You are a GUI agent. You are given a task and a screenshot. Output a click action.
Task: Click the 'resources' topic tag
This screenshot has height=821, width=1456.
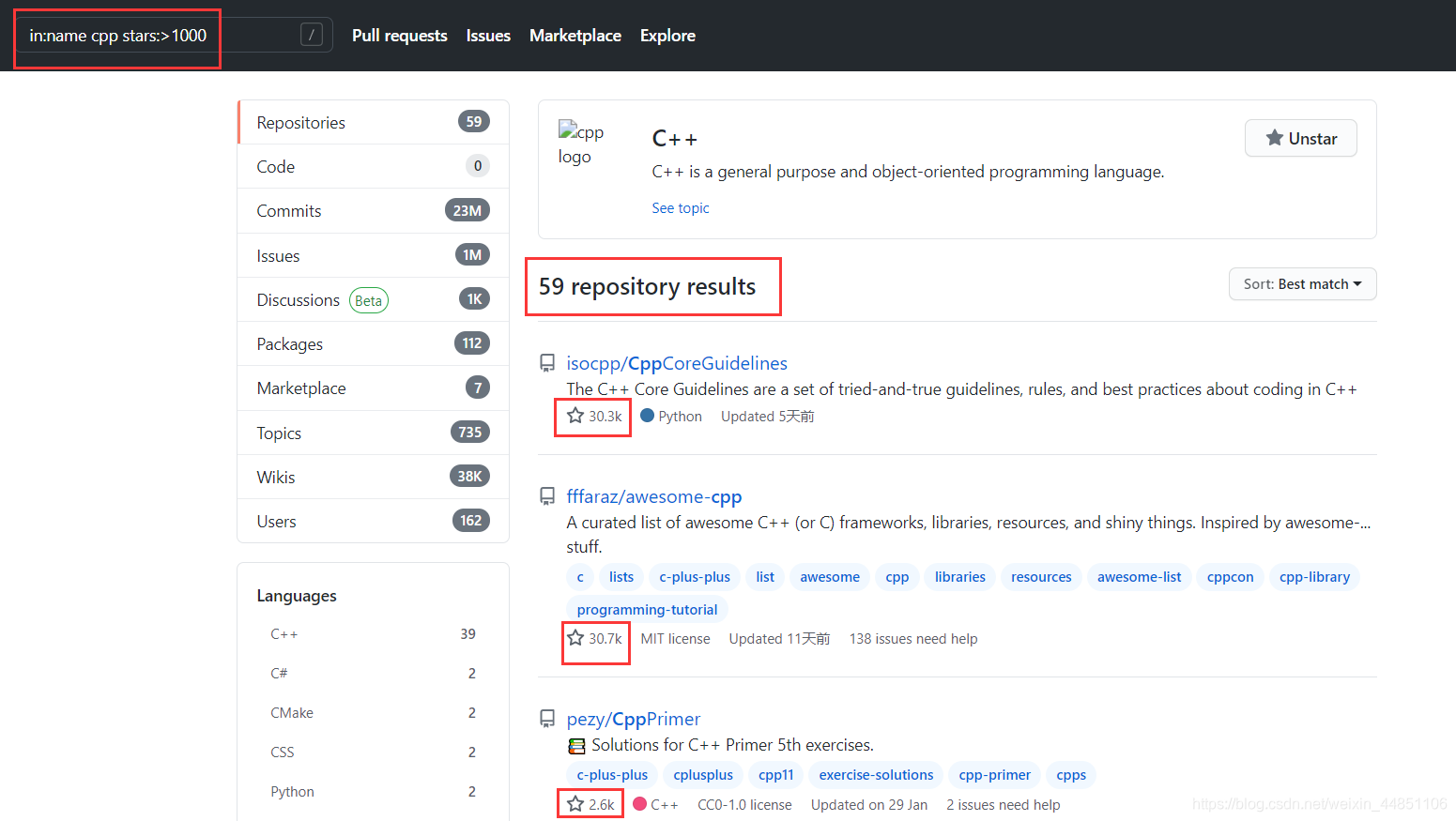tap(1041, 577)
